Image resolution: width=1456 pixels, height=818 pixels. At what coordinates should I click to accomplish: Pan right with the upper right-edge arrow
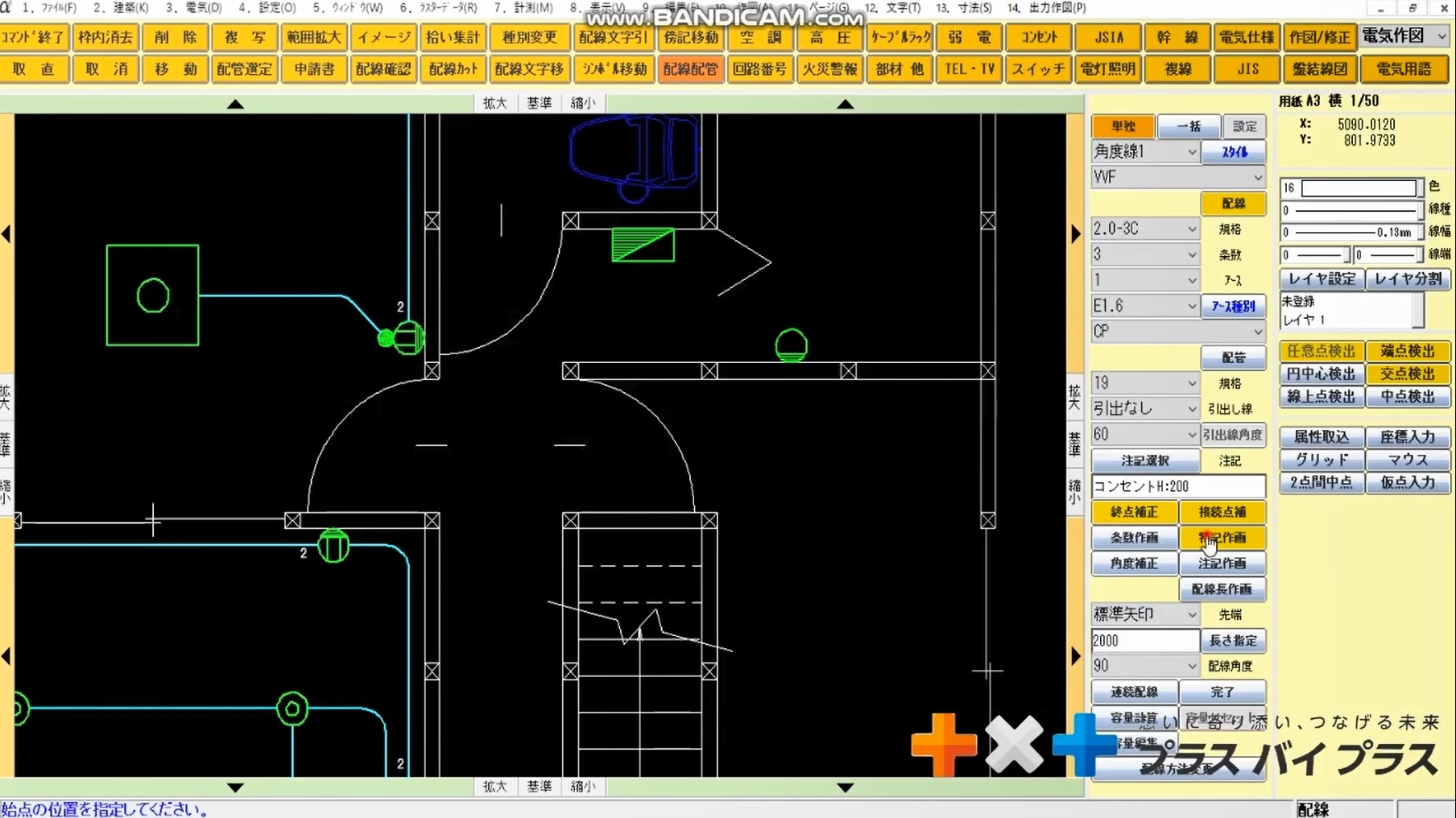click(1076, 234)
